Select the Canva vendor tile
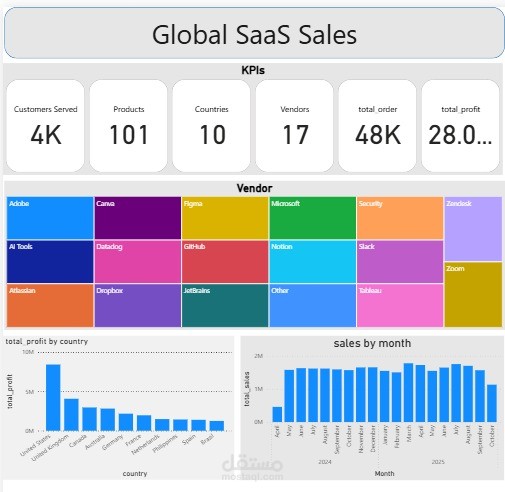The width and height of the screenshot is (505, 492). point(138,218)
